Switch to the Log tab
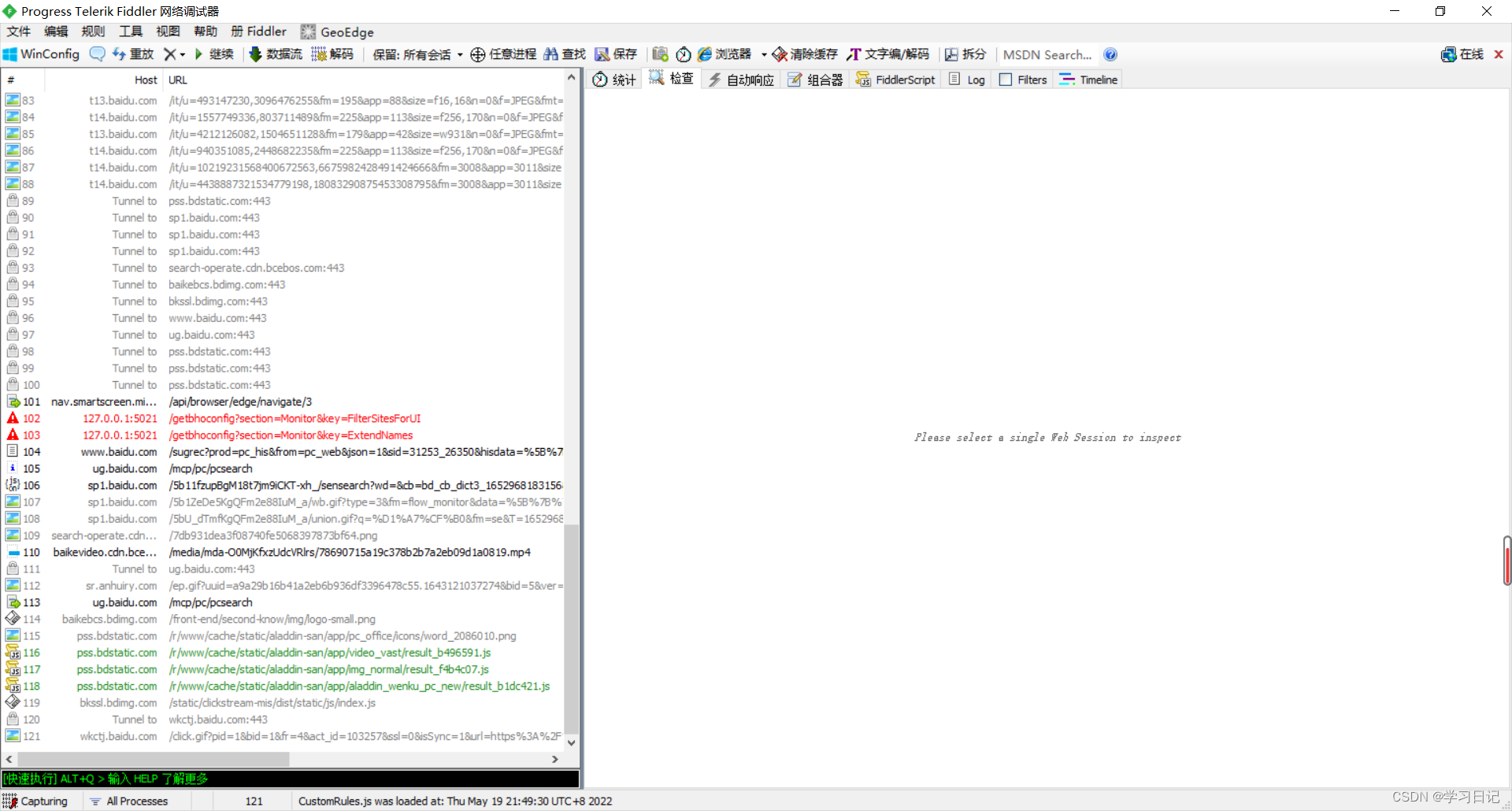 coord(967,80)
